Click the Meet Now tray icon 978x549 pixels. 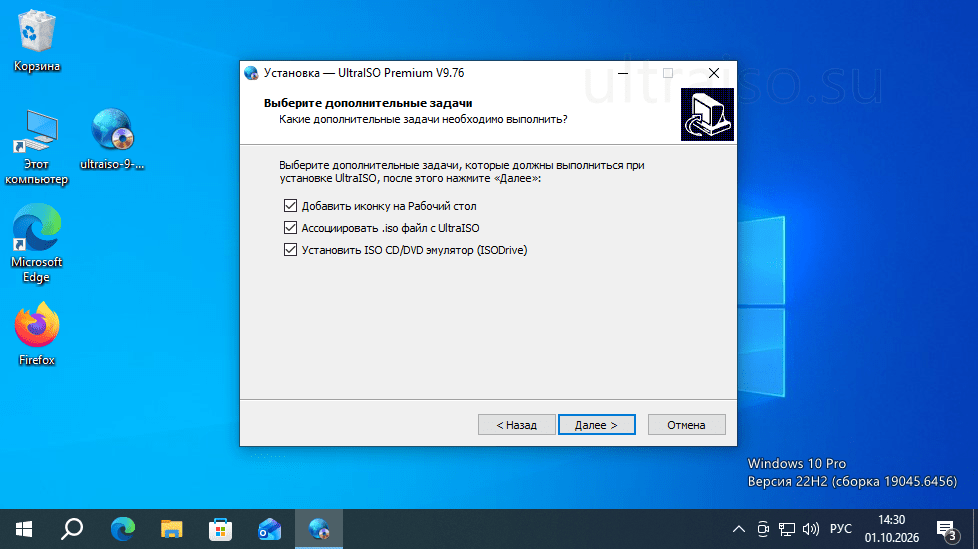(763, 529)
